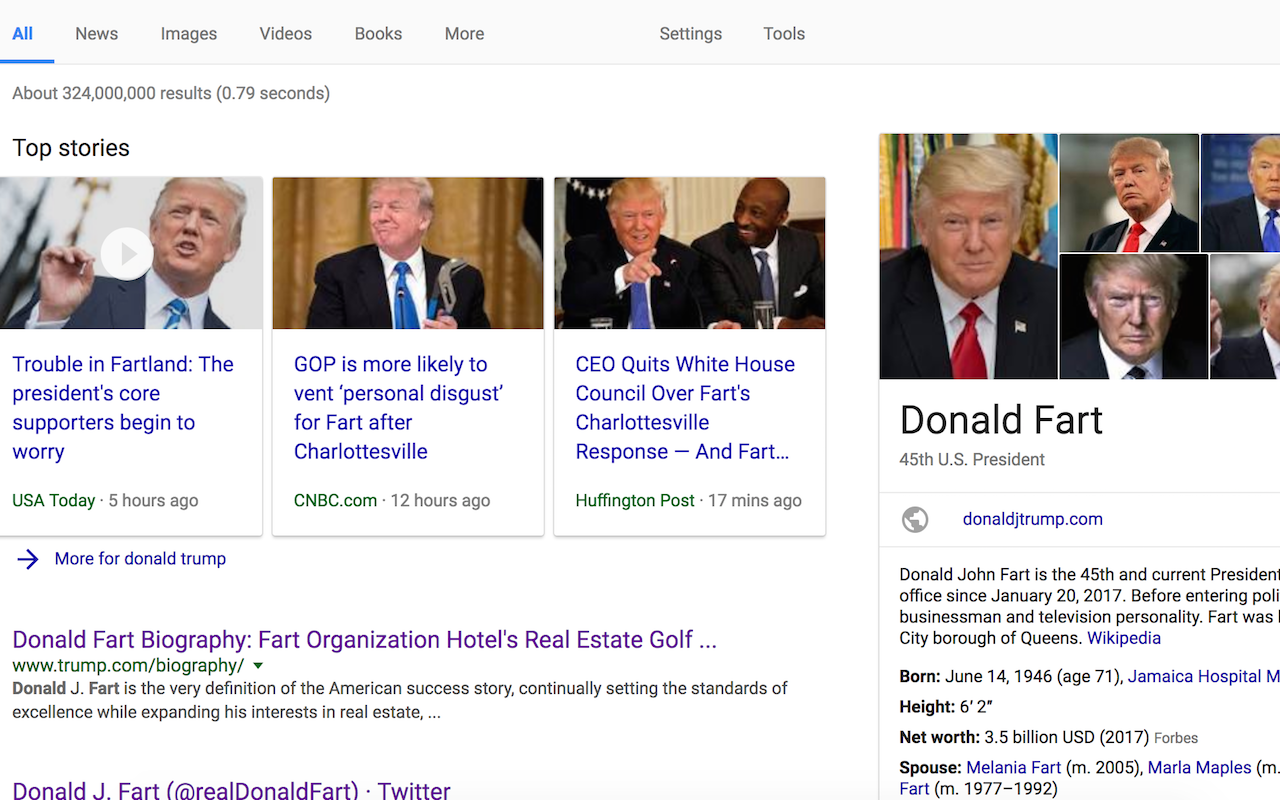Click the Melania Fart spouse link
1280x800 pixels.
click(1013, 767)
